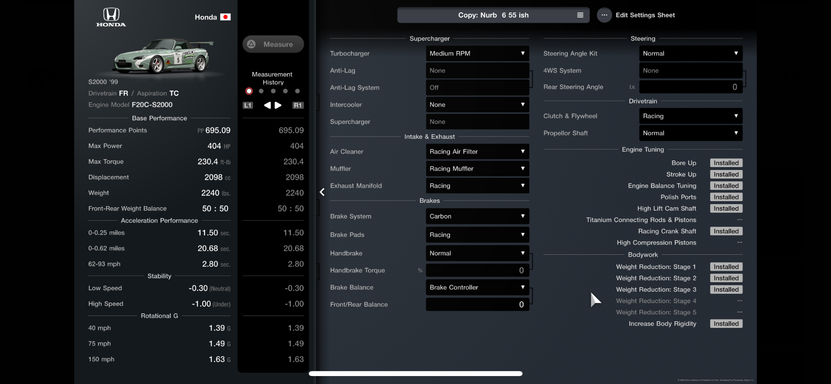Image resolution: width=831 pixels, height=384 pixels.
Task: Open the settings sheet list menu icon
Action: click(x=580, y=15)
